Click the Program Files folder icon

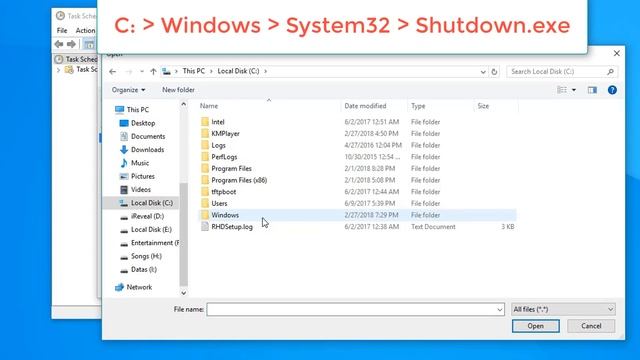205,169
